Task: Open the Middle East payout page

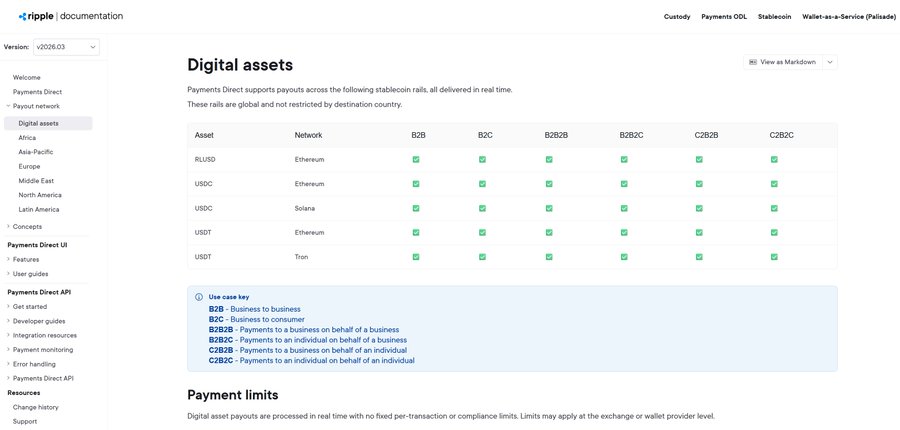Action: tap(36, 181)
